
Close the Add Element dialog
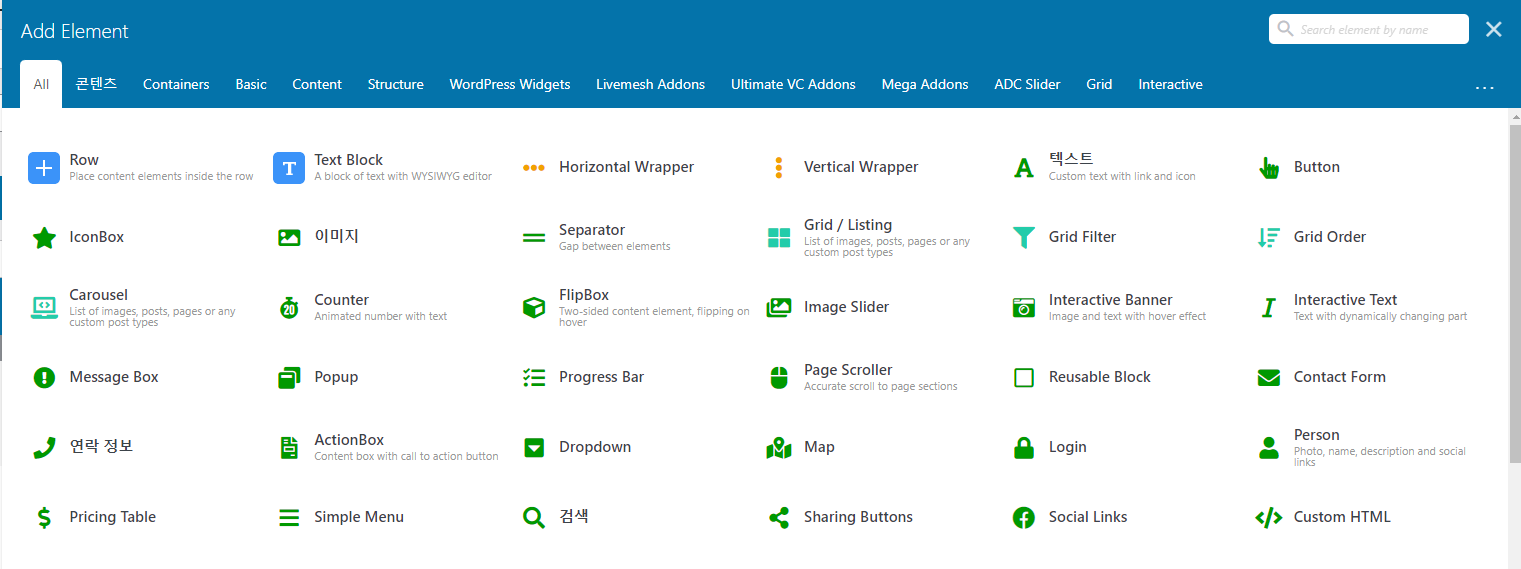pos(1494,29)
